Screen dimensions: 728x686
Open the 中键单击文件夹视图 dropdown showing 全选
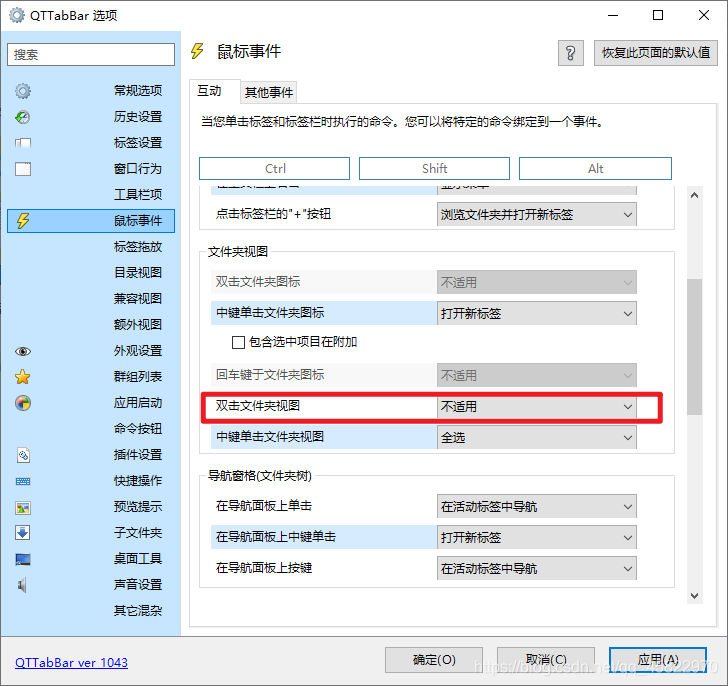click(x=537, y=438)
